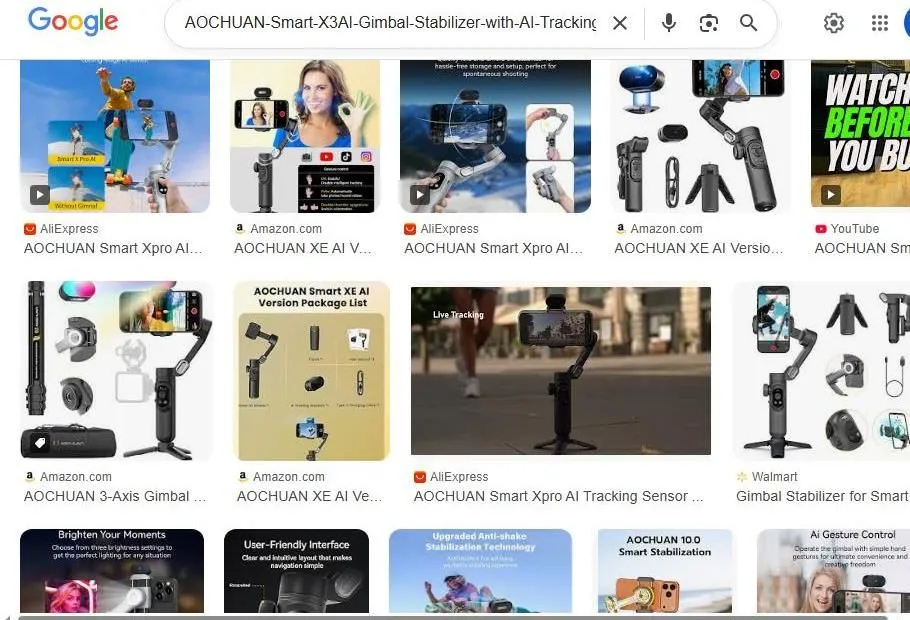Open Google Lens image search icon
The image size is (910, 620).
(709, 23)
